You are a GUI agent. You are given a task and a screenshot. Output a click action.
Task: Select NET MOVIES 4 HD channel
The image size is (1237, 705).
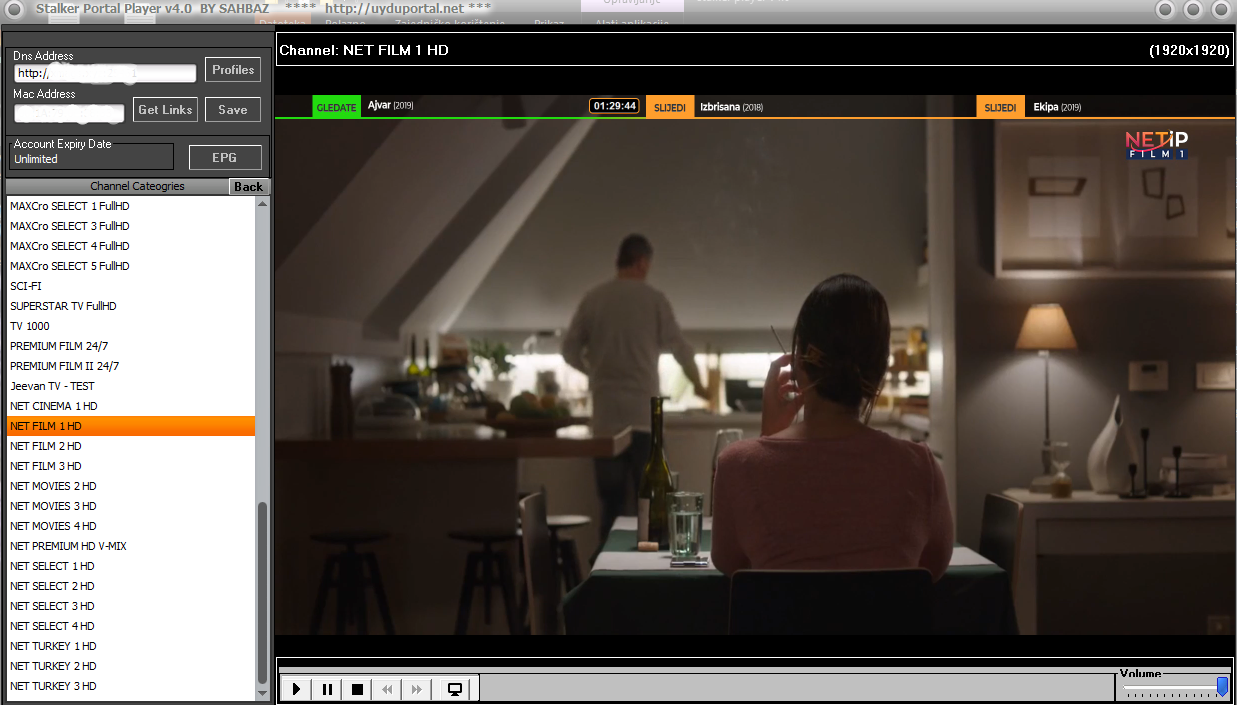pyautogui.click(x=131, y=526)
